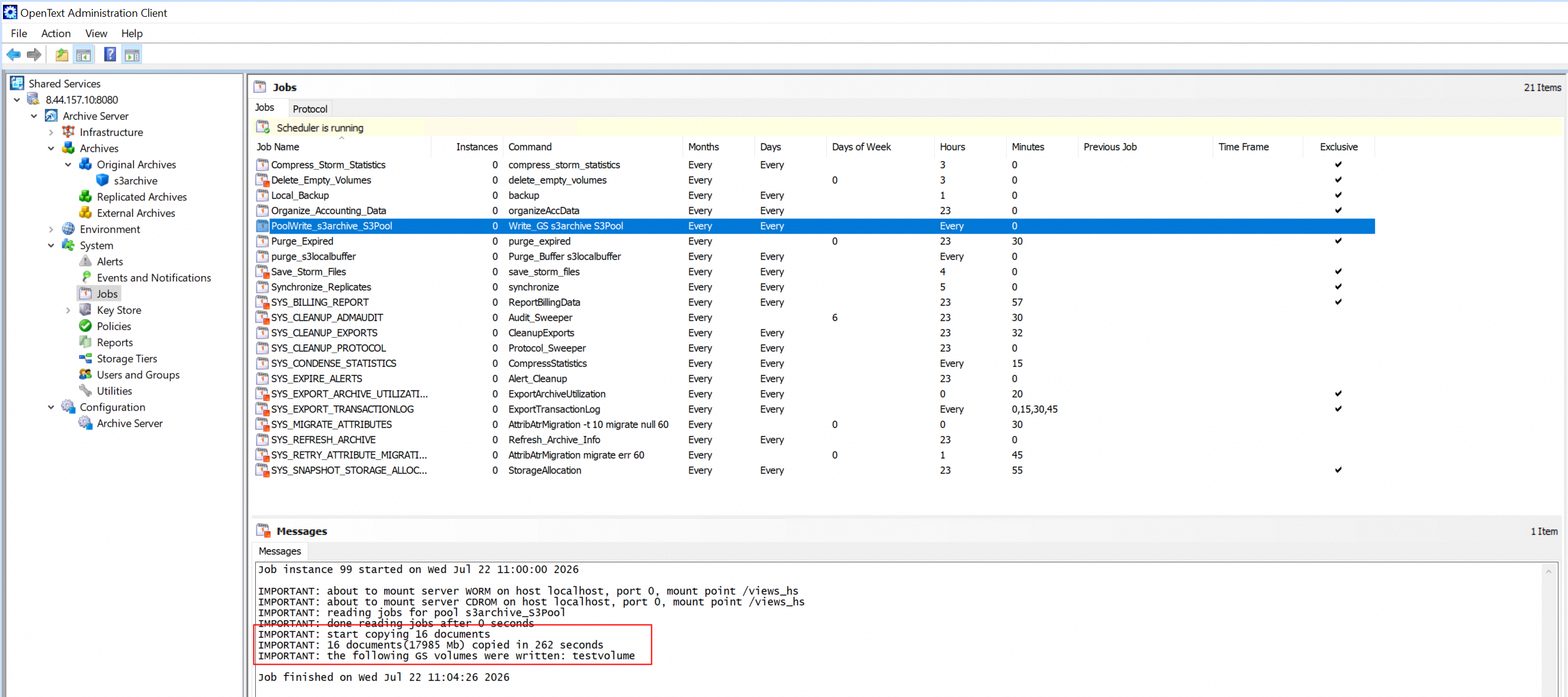Open the Action menu
The height and width of the screenshot is (697, 1568).
point(56,34)
